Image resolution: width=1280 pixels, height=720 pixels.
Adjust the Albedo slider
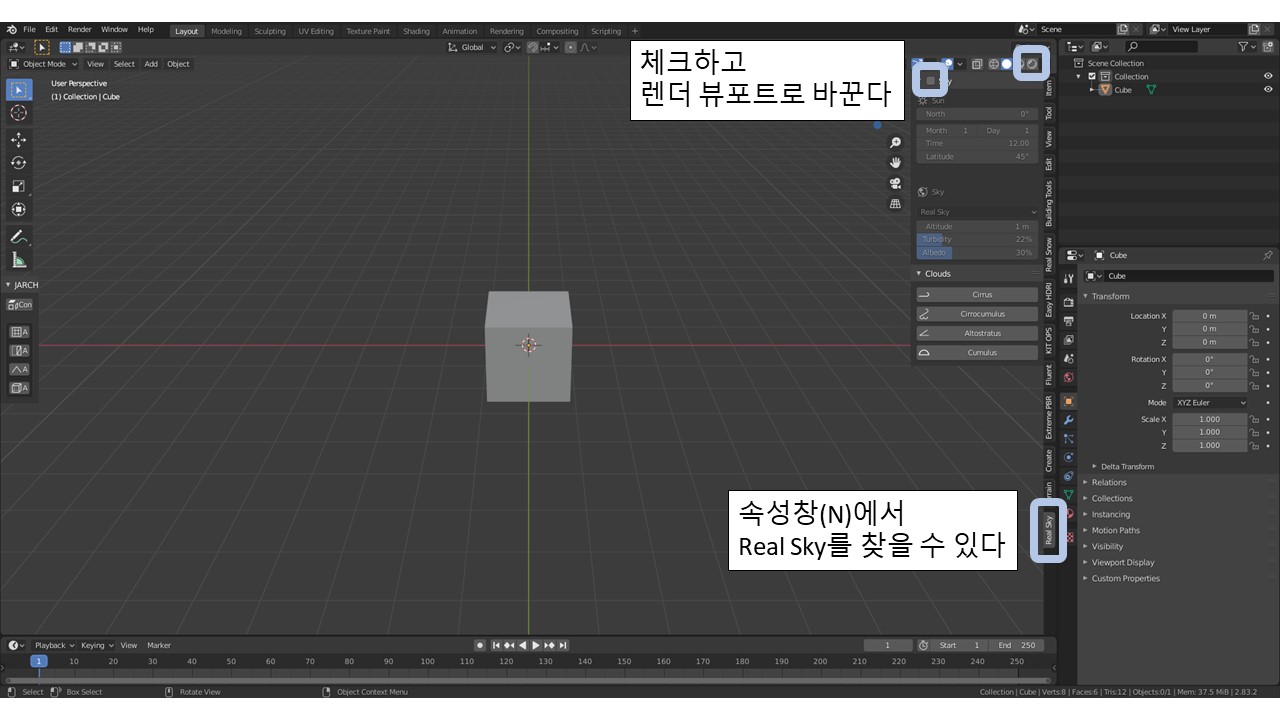coord(978,253)
